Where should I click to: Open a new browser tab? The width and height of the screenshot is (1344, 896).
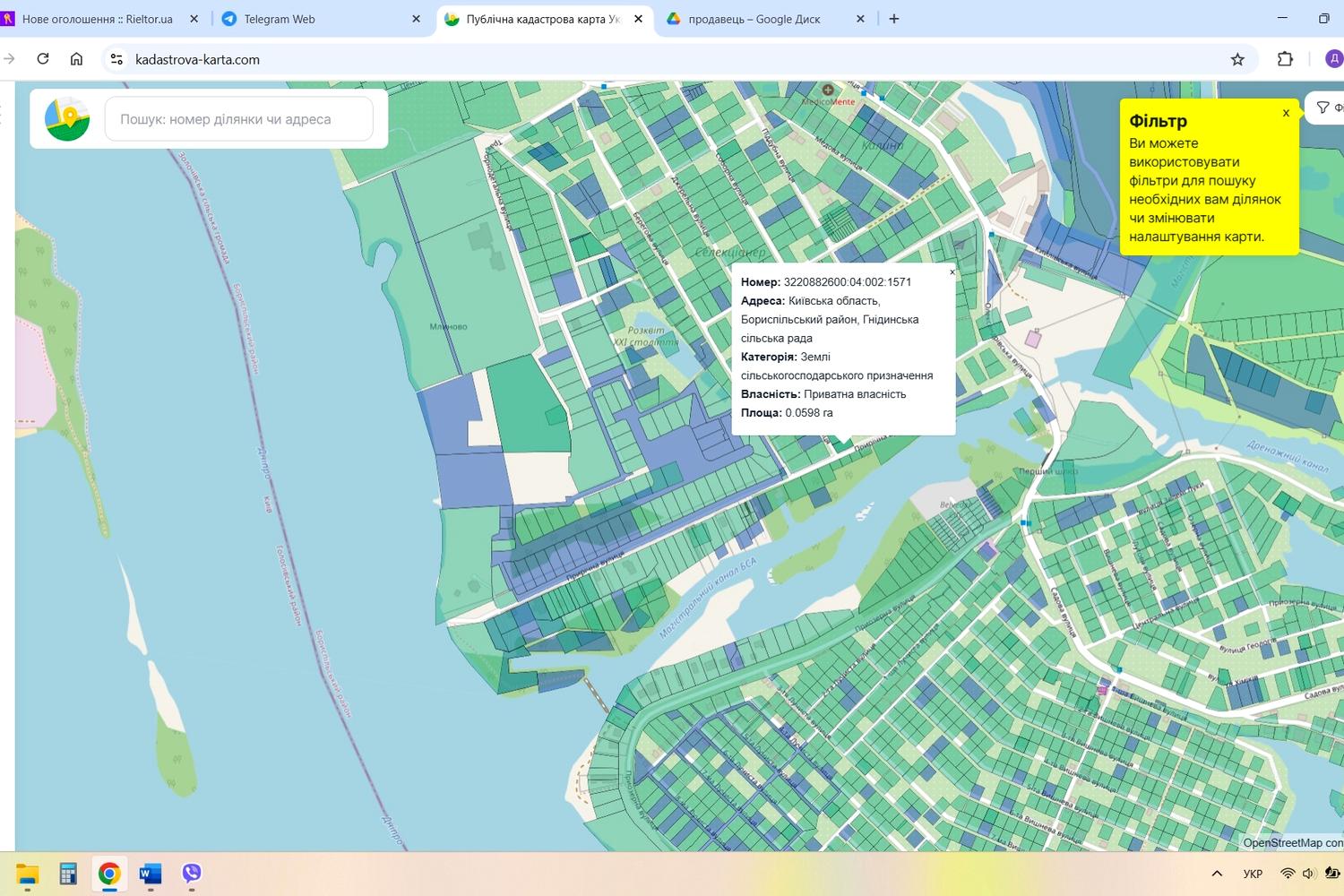[894, 19]
